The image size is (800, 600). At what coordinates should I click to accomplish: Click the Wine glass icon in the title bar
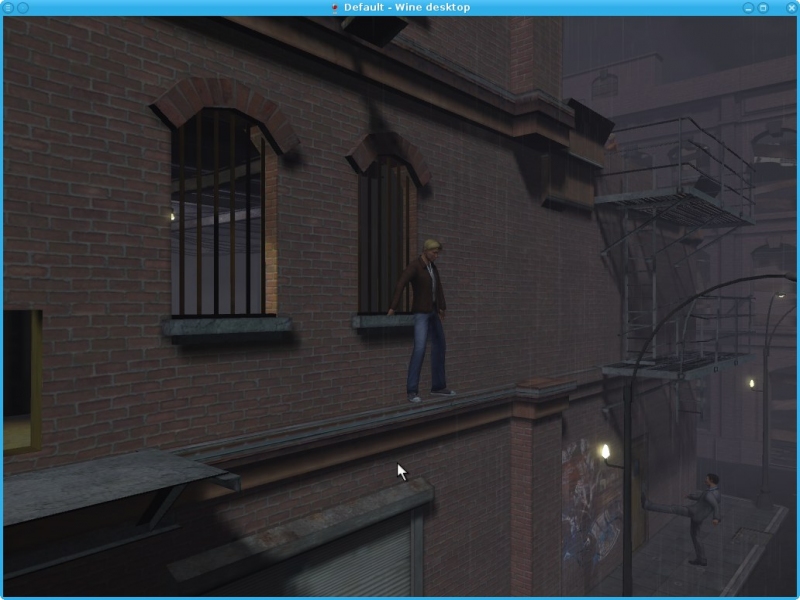334,8
